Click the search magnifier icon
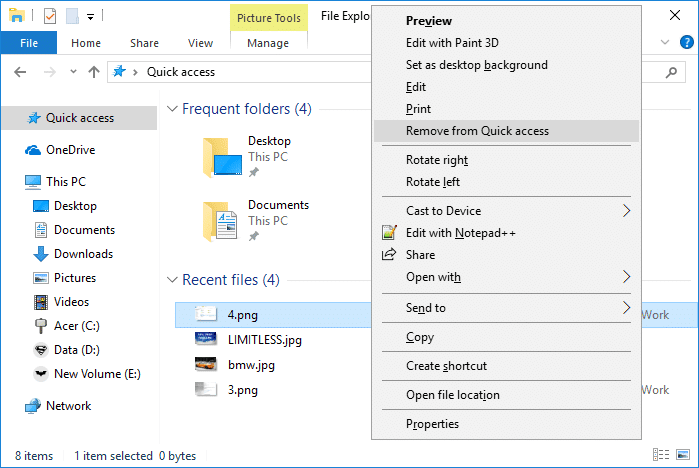 671,72
